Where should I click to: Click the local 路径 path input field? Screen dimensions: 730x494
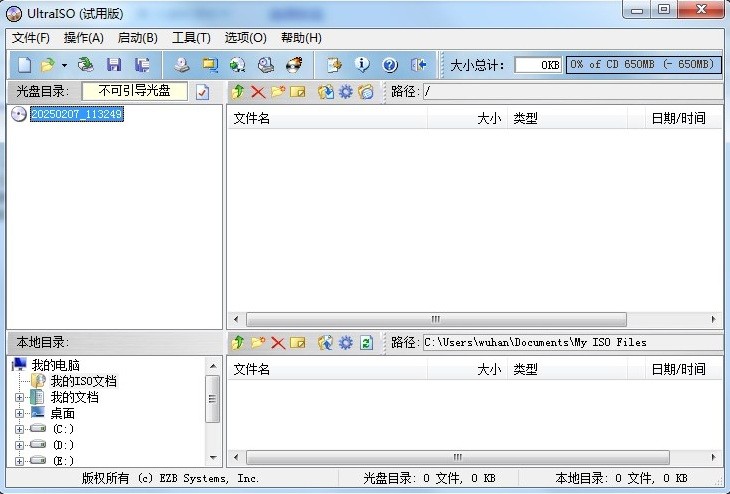point(570,342)
